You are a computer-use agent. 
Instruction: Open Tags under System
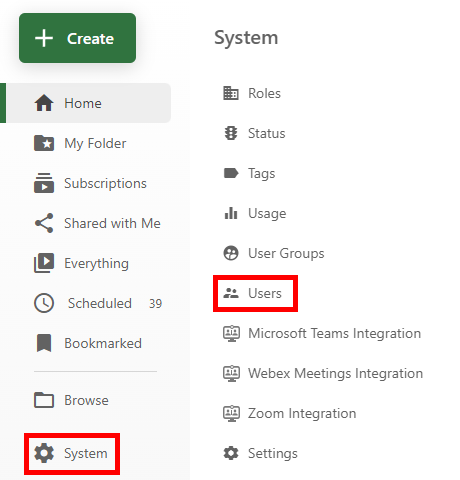click(262, 174)
